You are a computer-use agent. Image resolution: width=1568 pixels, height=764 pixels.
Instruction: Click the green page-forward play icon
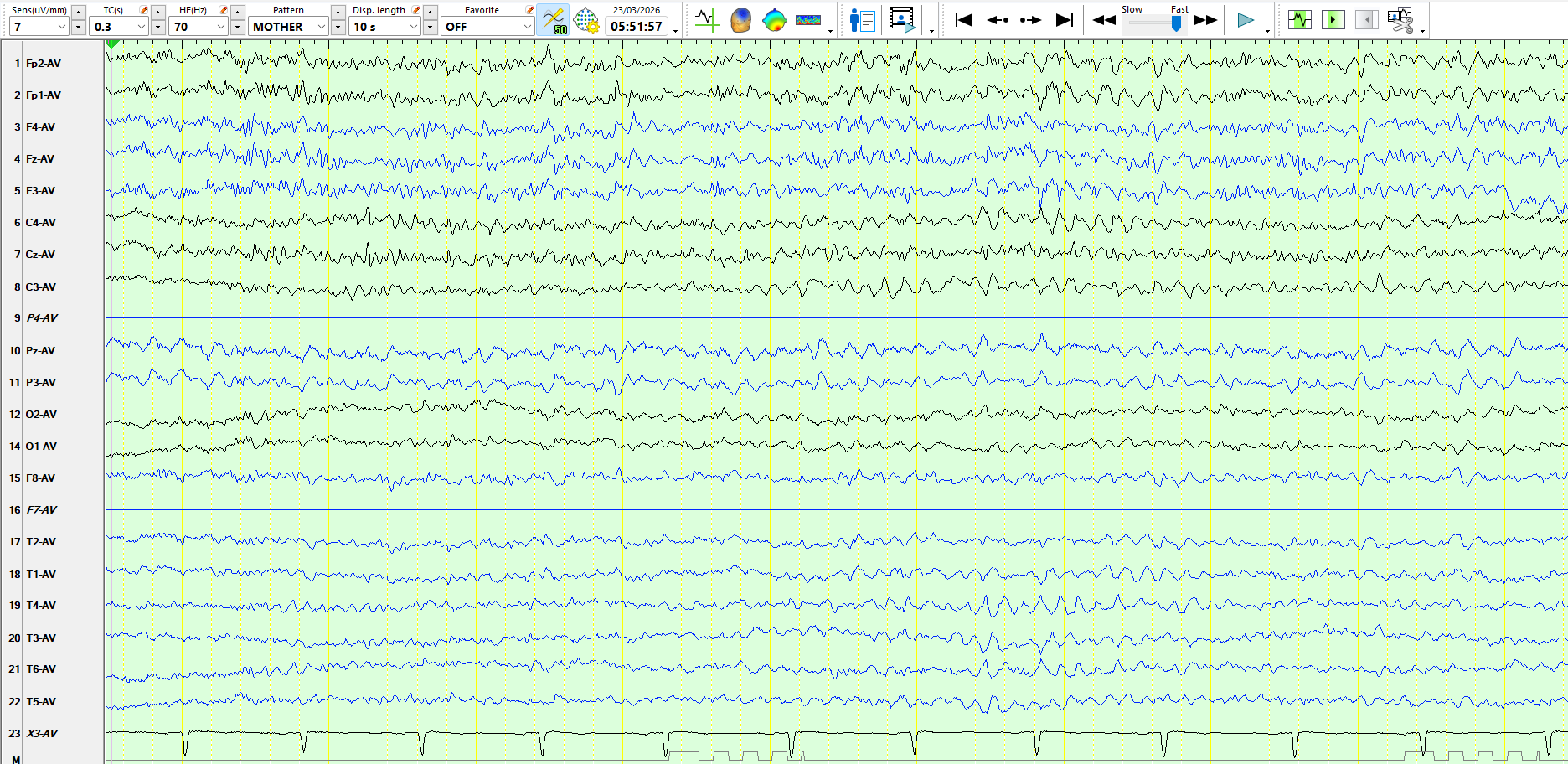tap(1333, 19)
